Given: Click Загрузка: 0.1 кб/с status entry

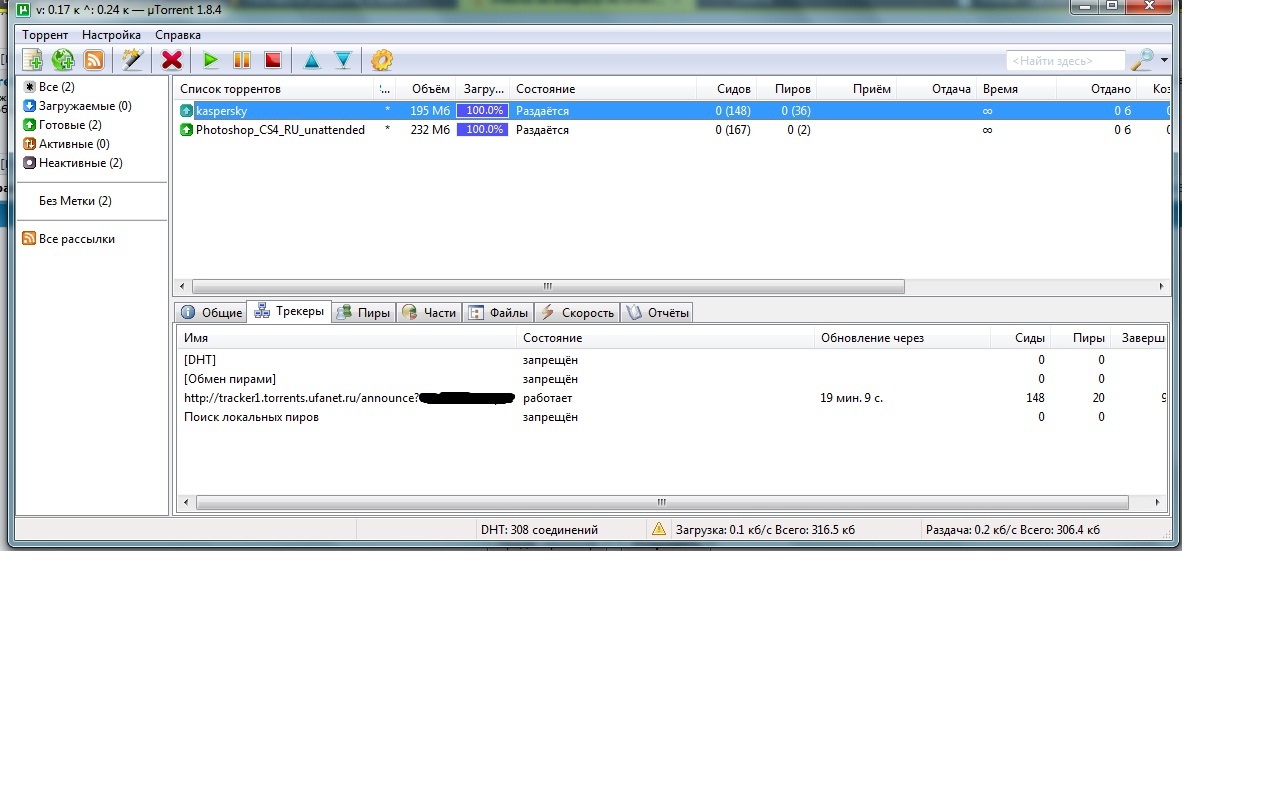Looking at the screenshot, I should (766, 530).
